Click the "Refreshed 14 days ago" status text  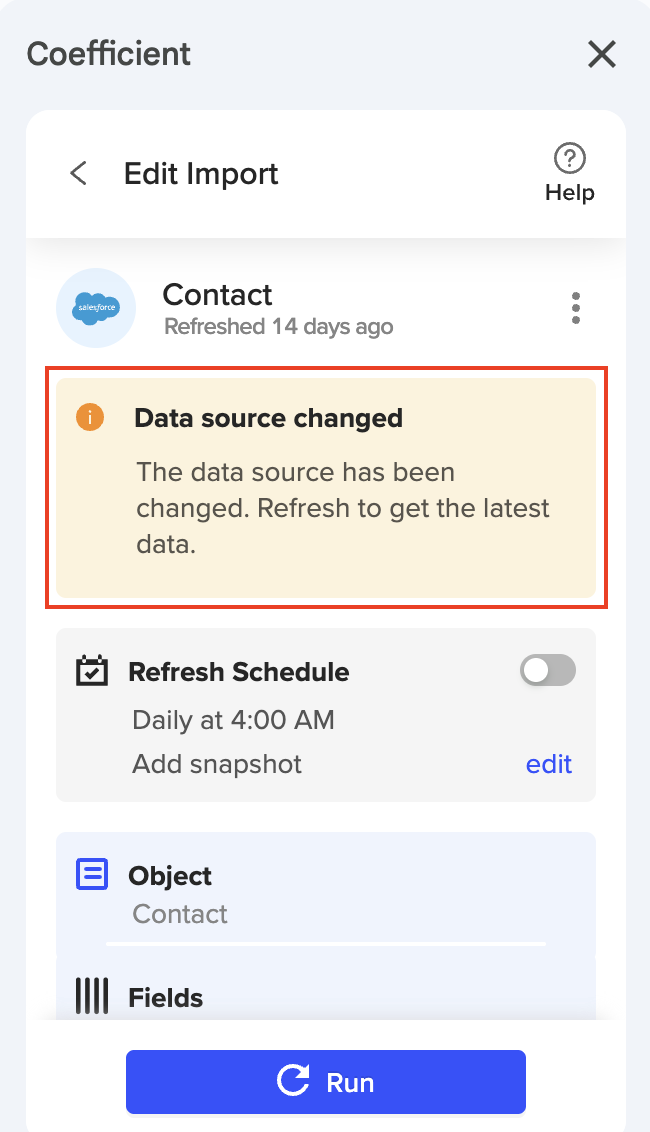[x=278, y=327]
